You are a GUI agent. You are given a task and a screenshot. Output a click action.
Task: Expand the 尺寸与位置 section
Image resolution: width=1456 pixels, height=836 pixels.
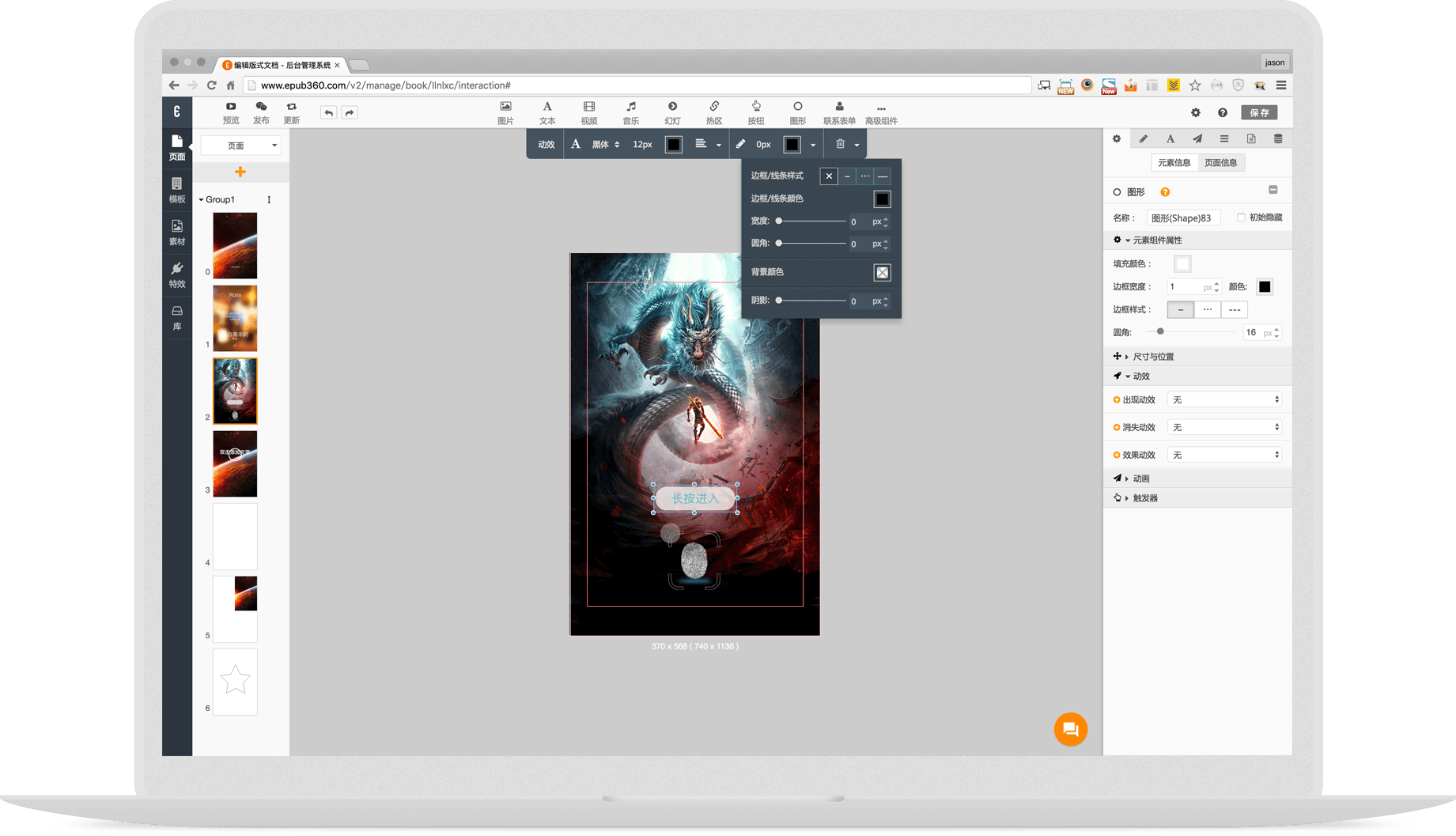(x=1197, y=357)
